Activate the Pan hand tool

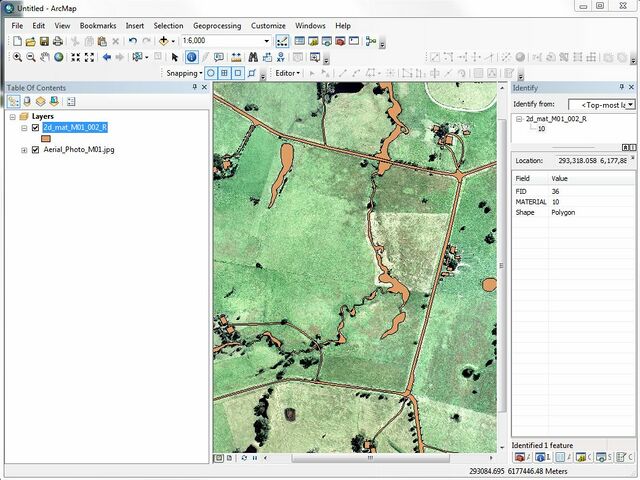(45, 57)
